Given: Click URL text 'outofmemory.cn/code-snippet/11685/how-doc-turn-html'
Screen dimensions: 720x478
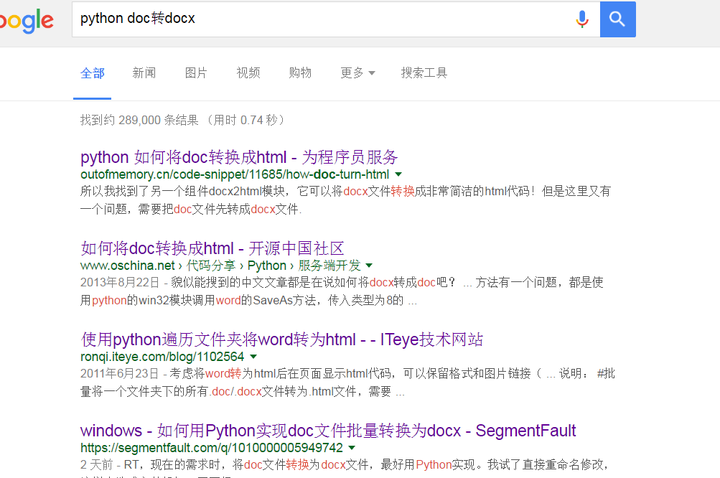Looking at the screenshot, I should point(235,174).
